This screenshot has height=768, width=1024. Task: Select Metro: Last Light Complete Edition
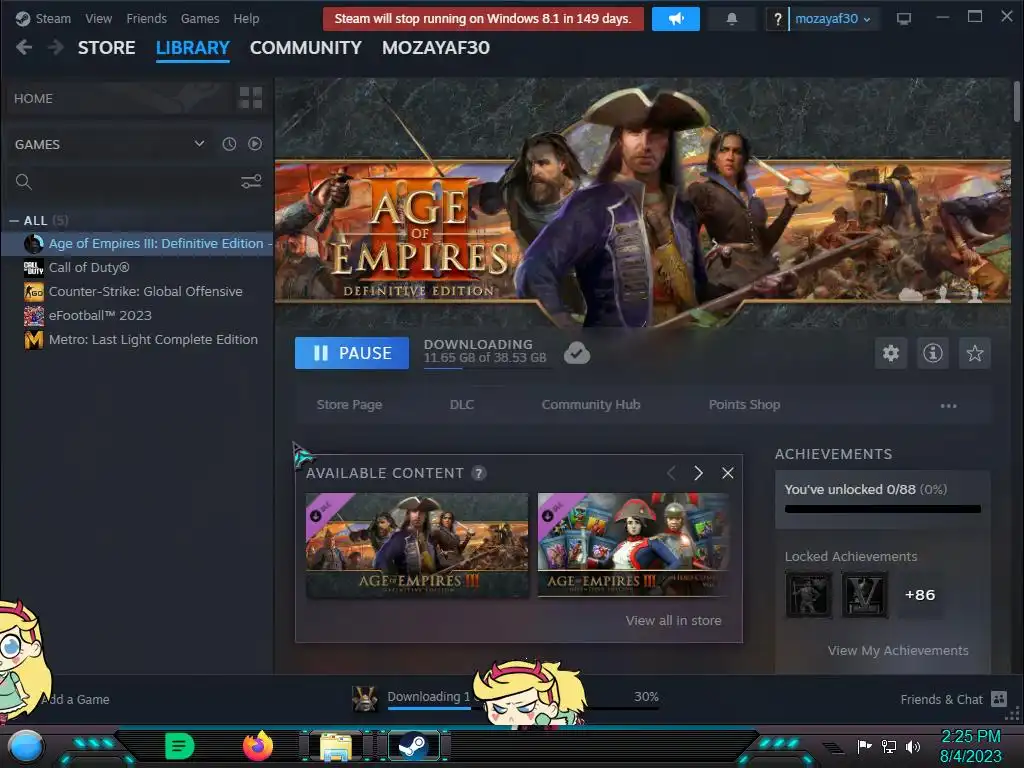[x=137, y=340]
